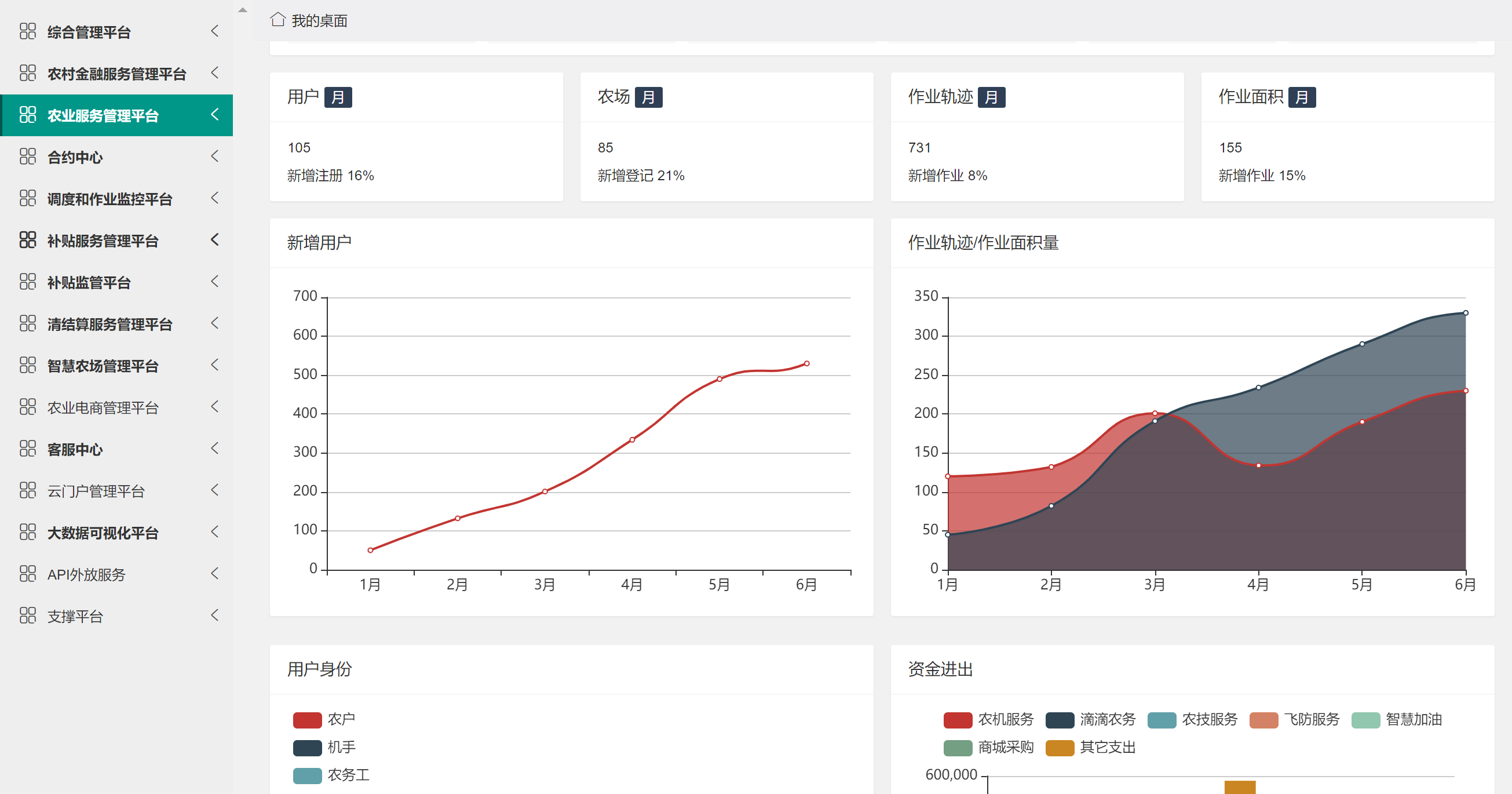This screenshot has height=794, width=1512.
Task: Click the grid icon beside 合约中心
Action: (28, 156)
